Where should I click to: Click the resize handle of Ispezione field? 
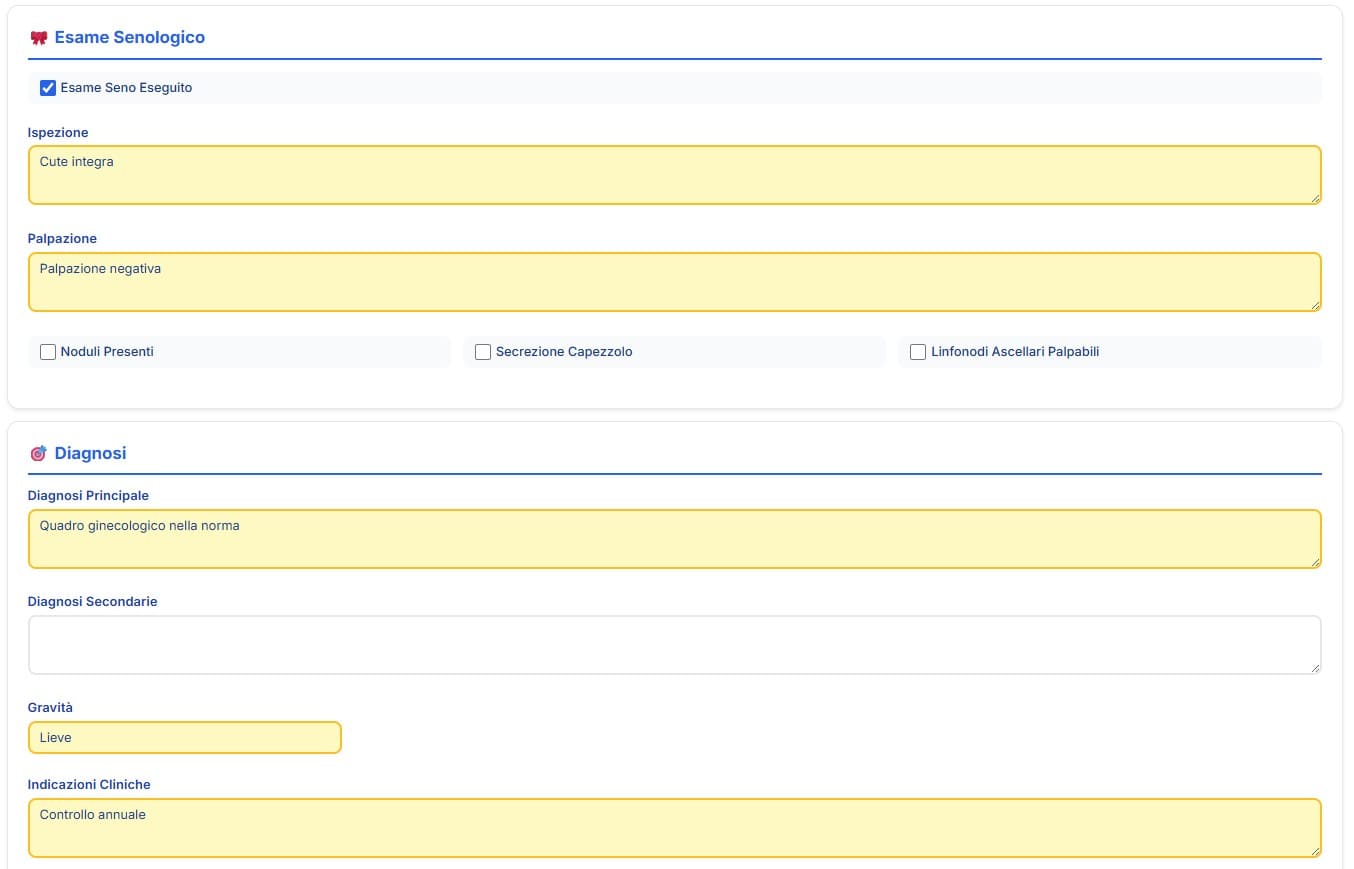pyautogui.click(x=1315, y=198)
